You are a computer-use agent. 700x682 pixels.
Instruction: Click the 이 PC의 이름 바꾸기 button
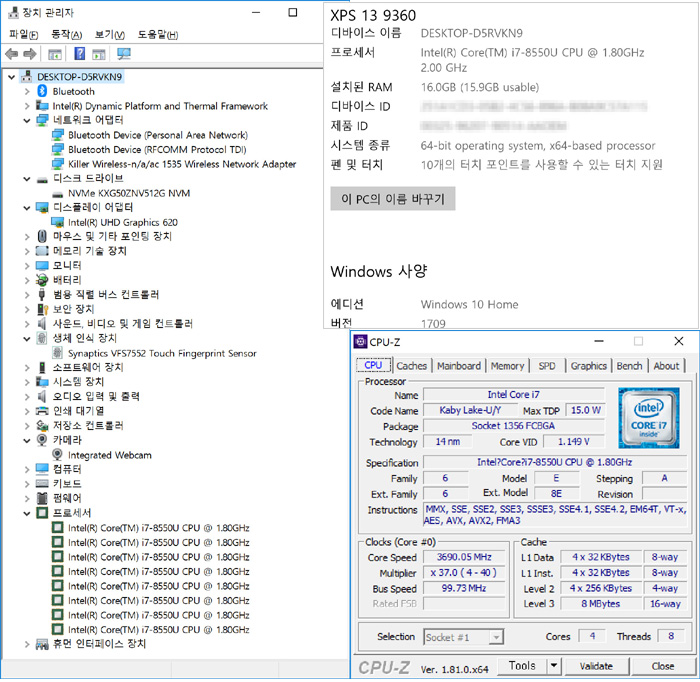tap(393, 198)
